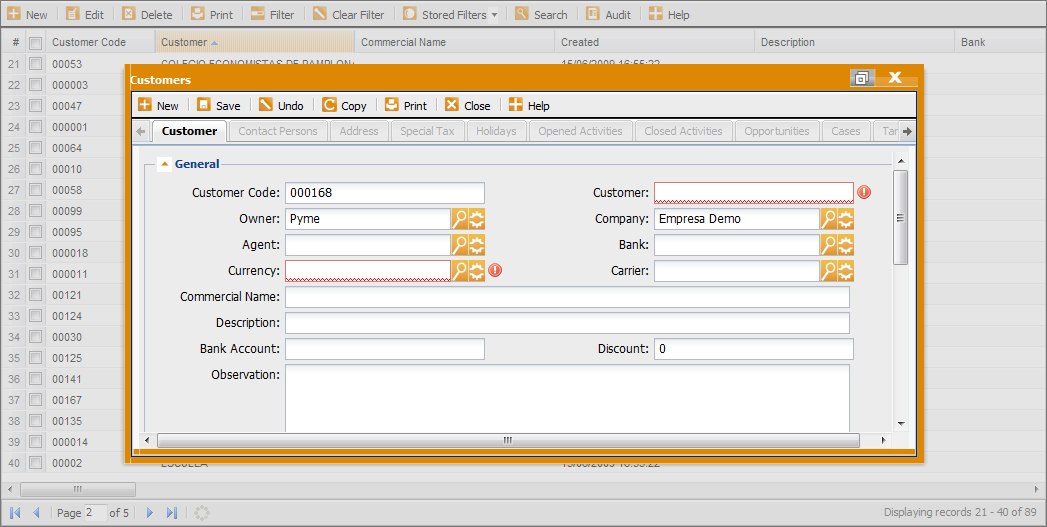Go to the next page of records
The height and width of the screenshot is (527, 1047).
tap(150, 512)
